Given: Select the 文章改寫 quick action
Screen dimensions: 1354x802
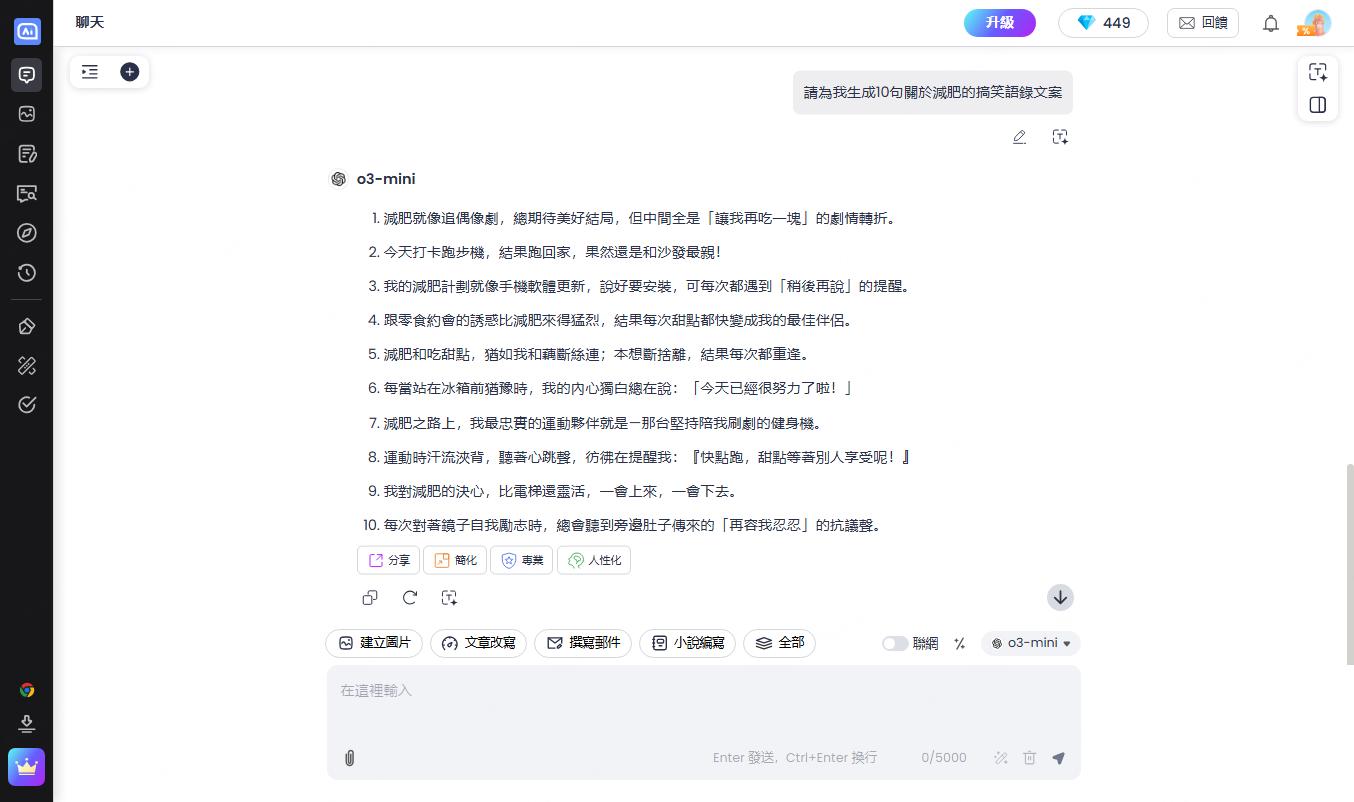Looking at the screenshot, I should pos(479,643).
